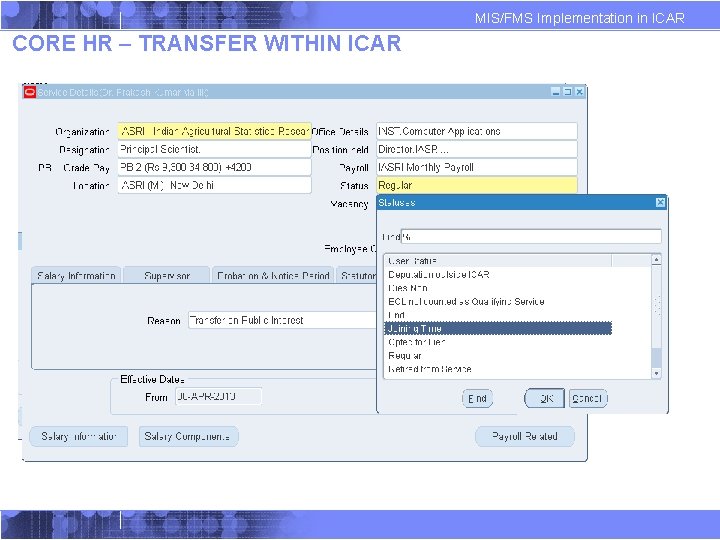720x540 pixels.
Task: Select 'End' status entry
Action: click(498, 315)
